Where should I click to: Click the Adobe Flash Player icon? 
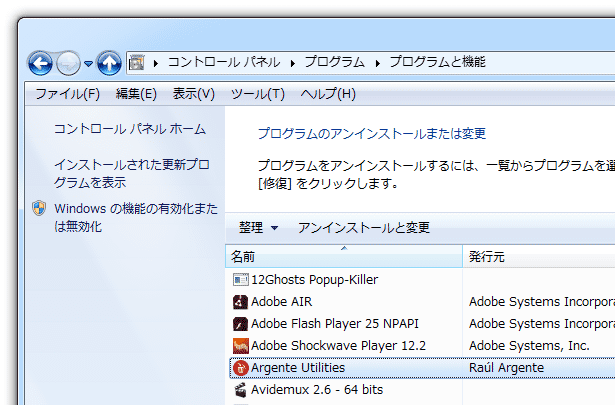(x=240, y=324)
